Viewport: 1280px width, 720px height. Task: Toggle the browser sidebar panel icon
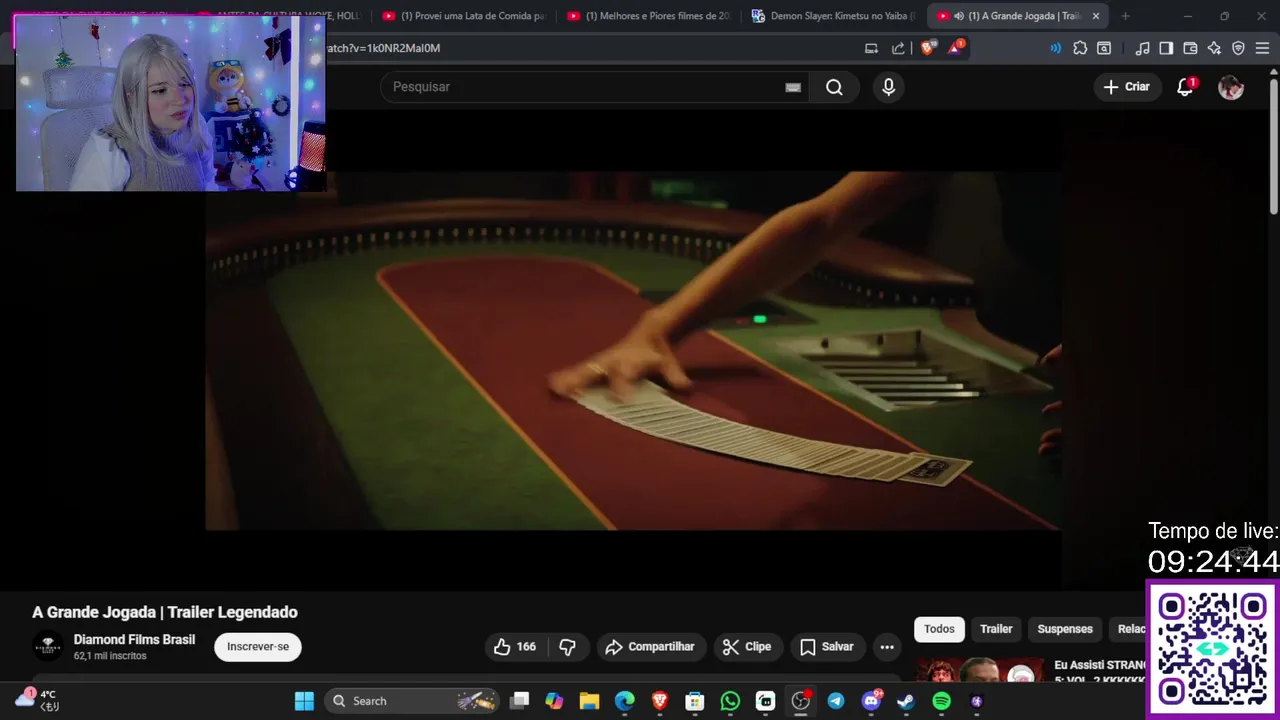(x=1166, y=48)
